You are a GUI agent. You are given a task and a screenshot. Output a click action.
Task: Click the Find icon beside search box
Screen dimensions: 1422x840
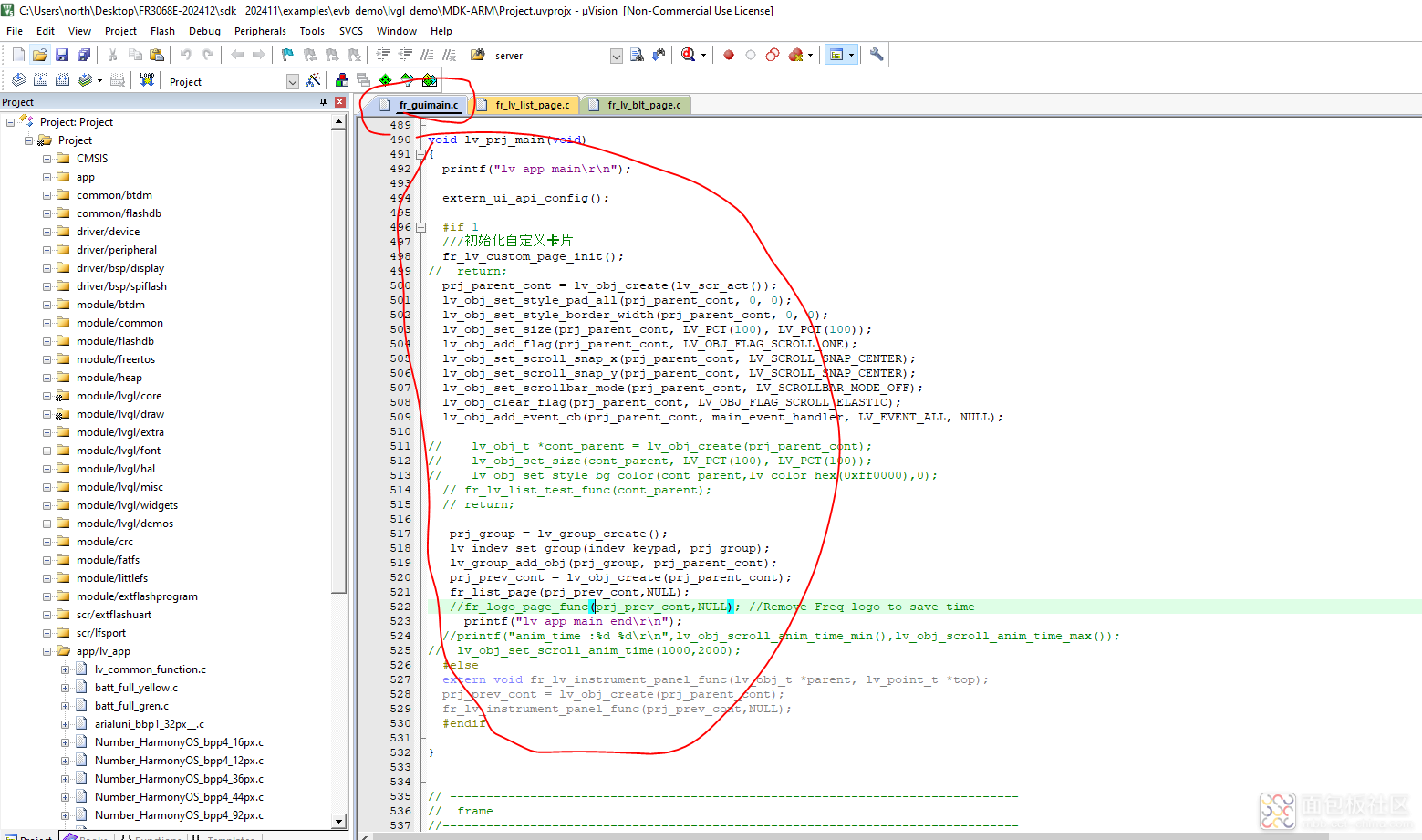pos(637,55)
